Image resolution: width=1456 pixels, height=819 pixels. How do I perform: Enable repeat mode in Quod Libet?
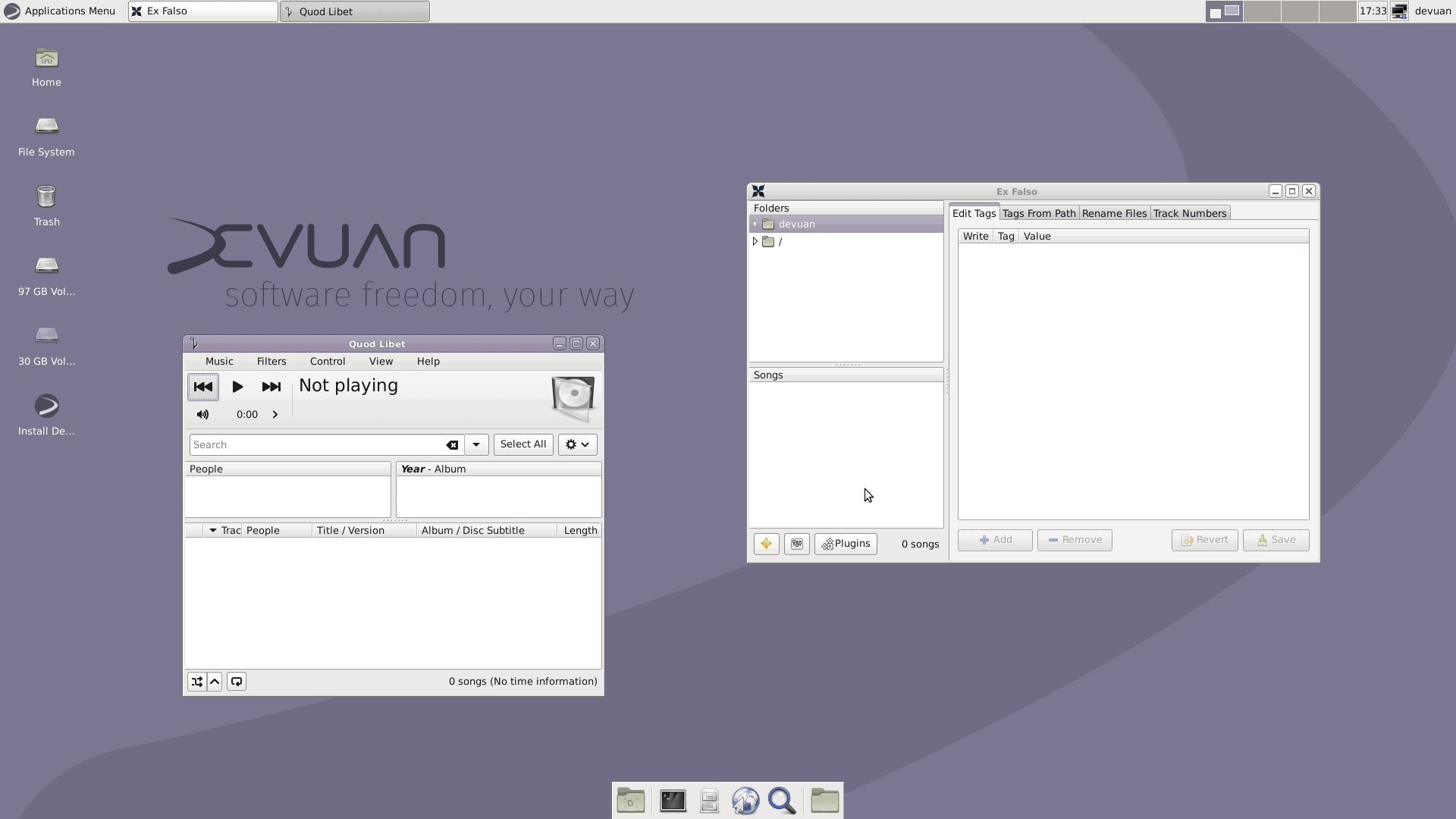pyautogui.click(x=236, y=681)
